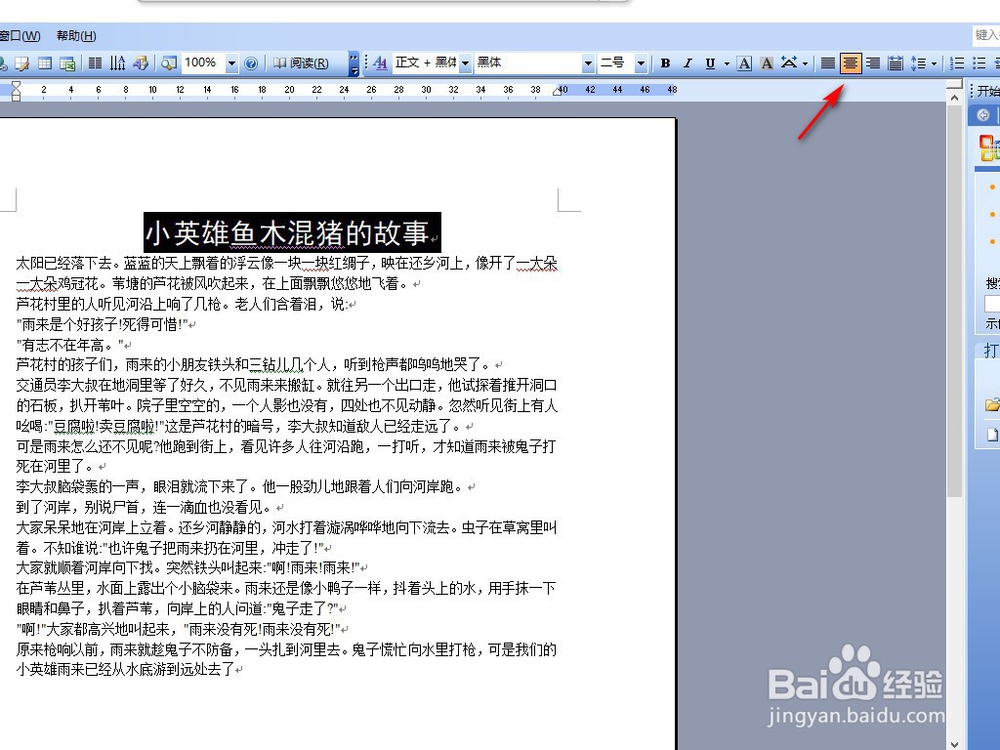The image size is (1000, 750).
Task: Click the task pane search input field
Action: 992,304
